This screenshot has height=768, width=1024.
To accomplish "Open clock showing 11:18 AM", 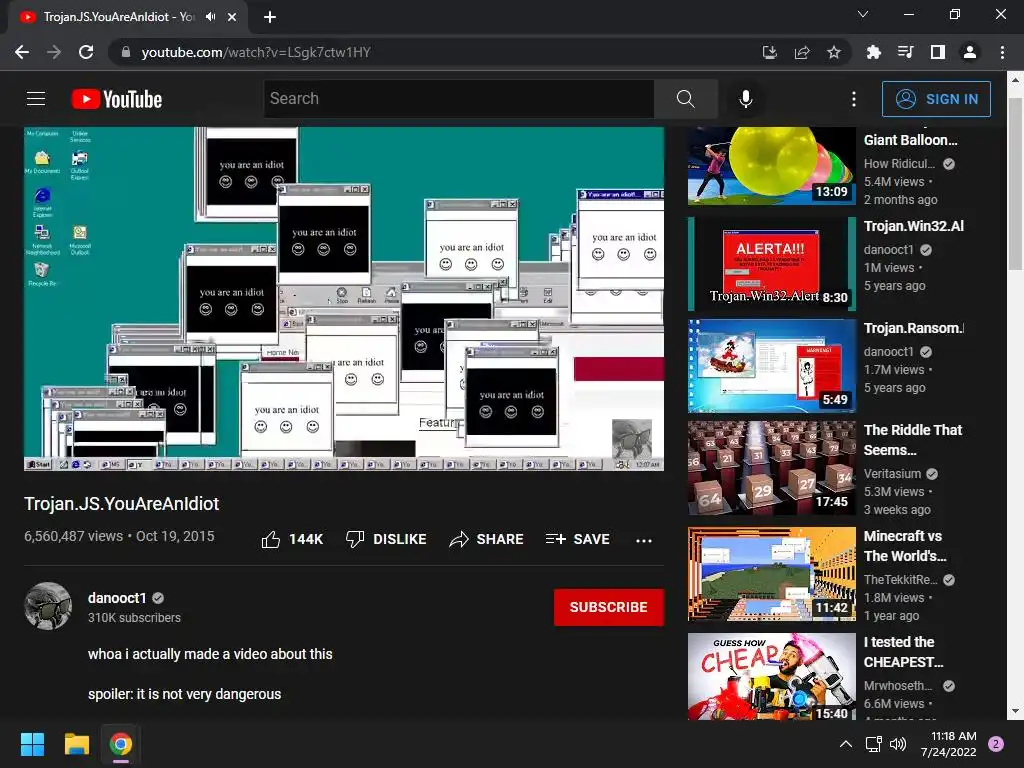I will pyautogui.click(x=949, y=744).
